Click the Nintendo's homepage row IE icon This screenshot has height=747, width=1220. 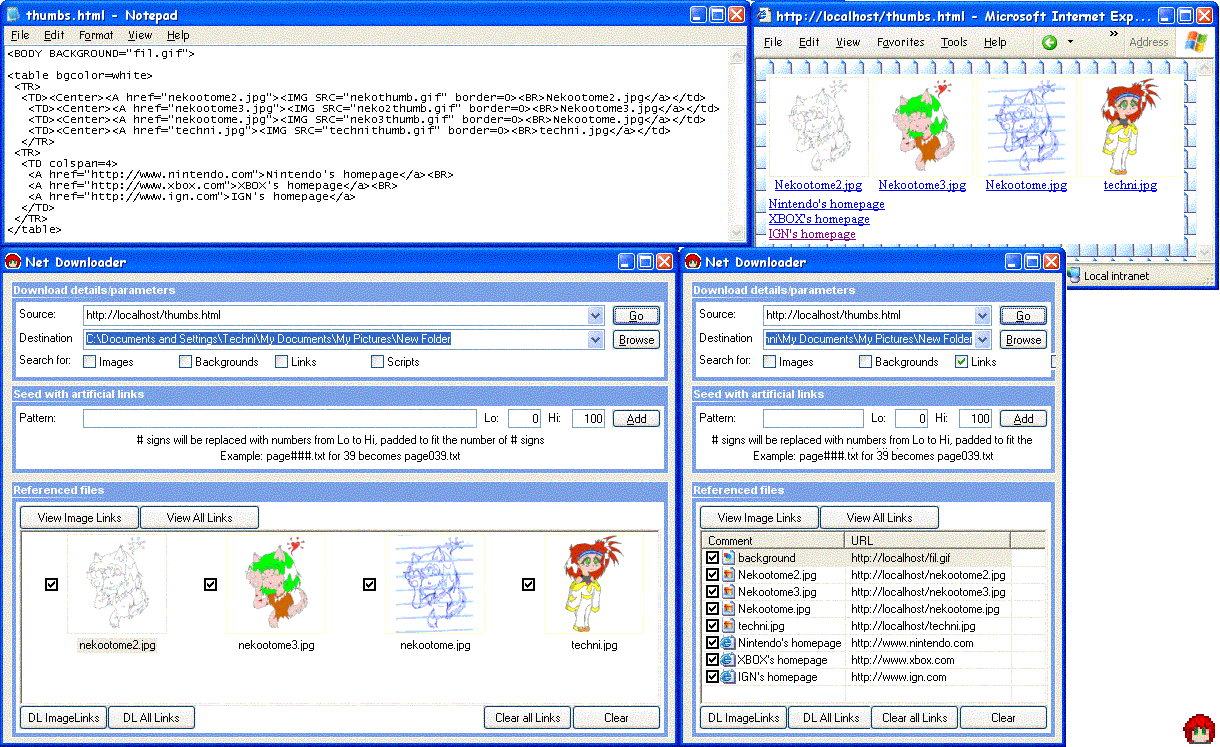(728, 643)
